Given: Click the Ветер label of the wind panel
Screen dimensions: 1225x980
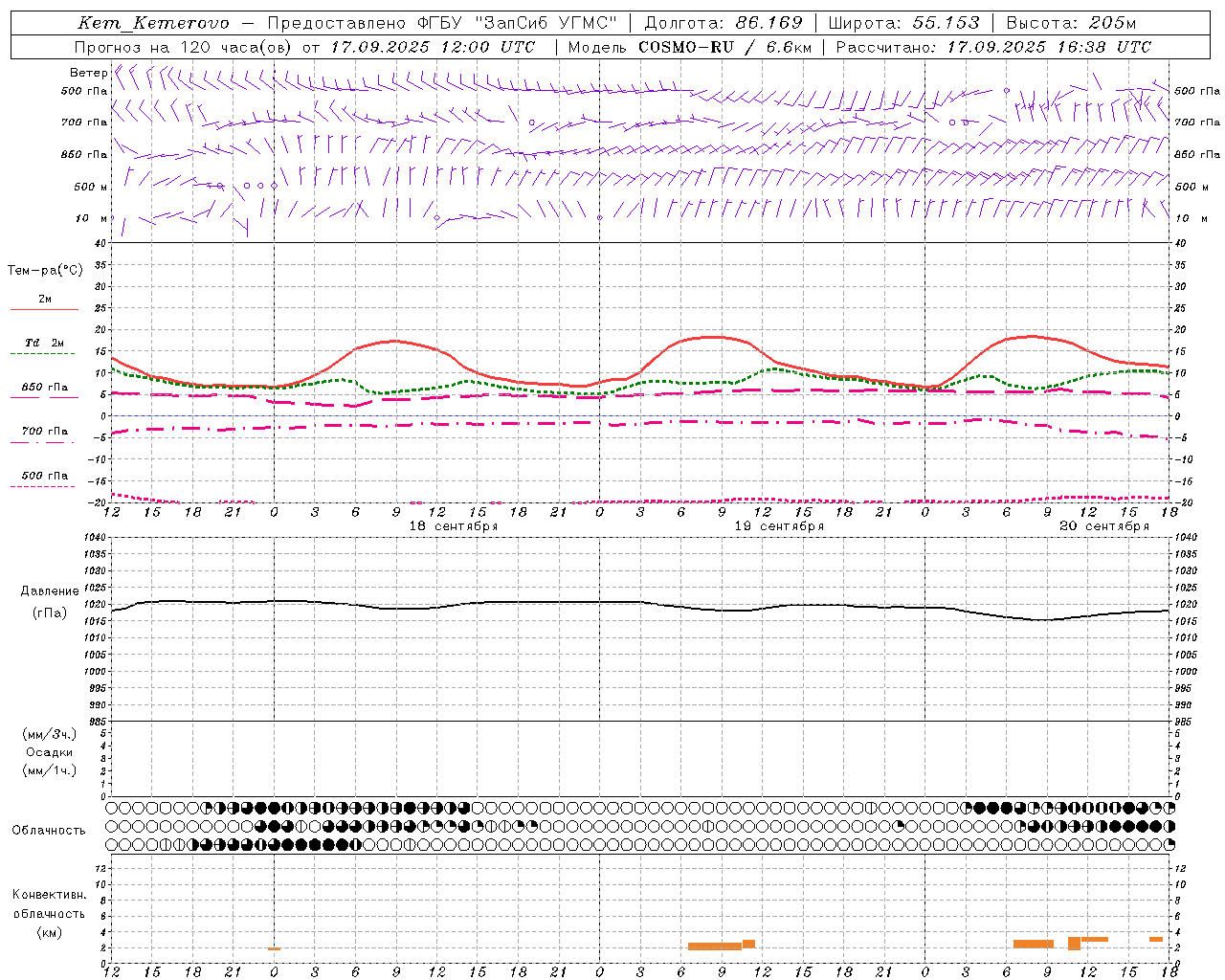Looking at the screenshot, I should coord(89,73).
